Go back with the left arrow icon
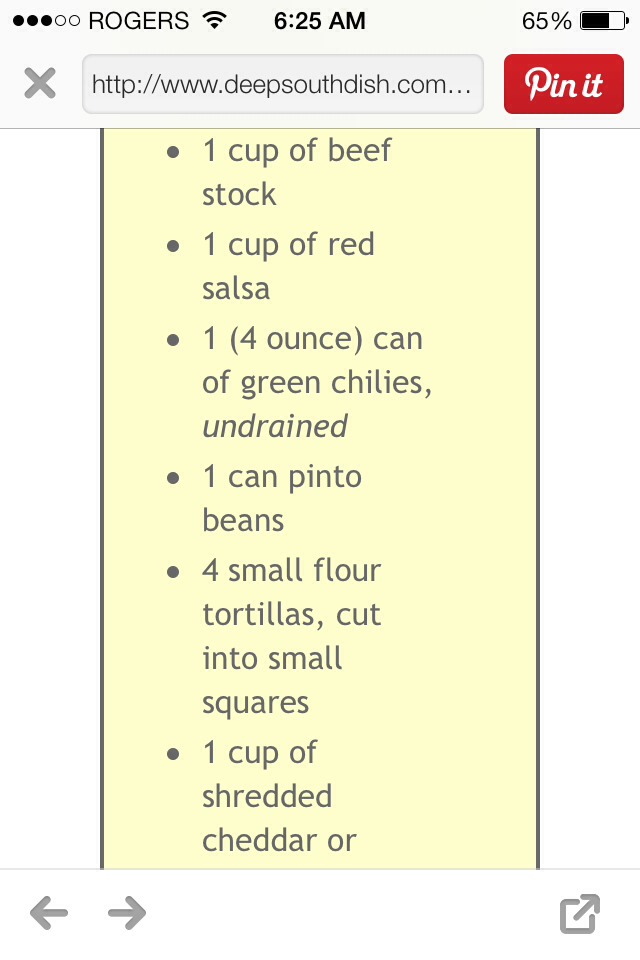640x960 pixels. tap(49, 913)
